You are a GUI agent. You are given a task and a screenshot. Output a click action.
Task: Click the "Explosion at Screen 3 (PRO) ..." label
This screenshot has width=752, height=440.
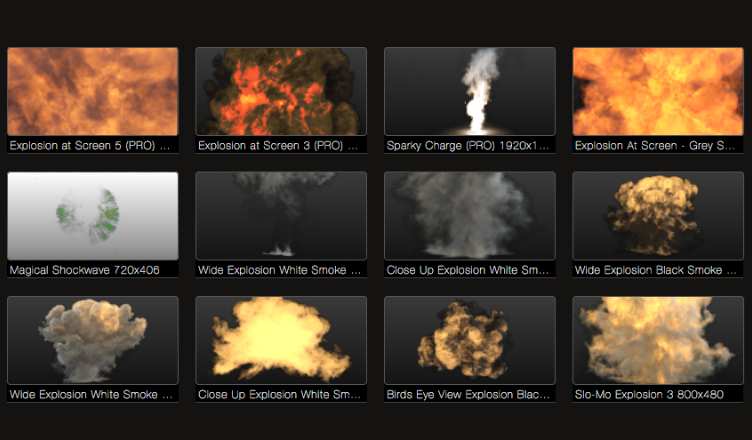pos(278,146)
